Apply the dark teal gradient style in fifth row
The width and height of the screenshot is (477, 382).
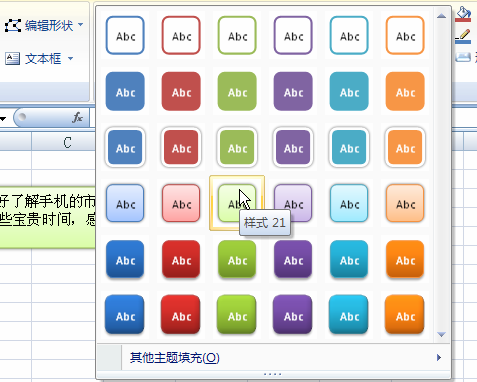349,259
